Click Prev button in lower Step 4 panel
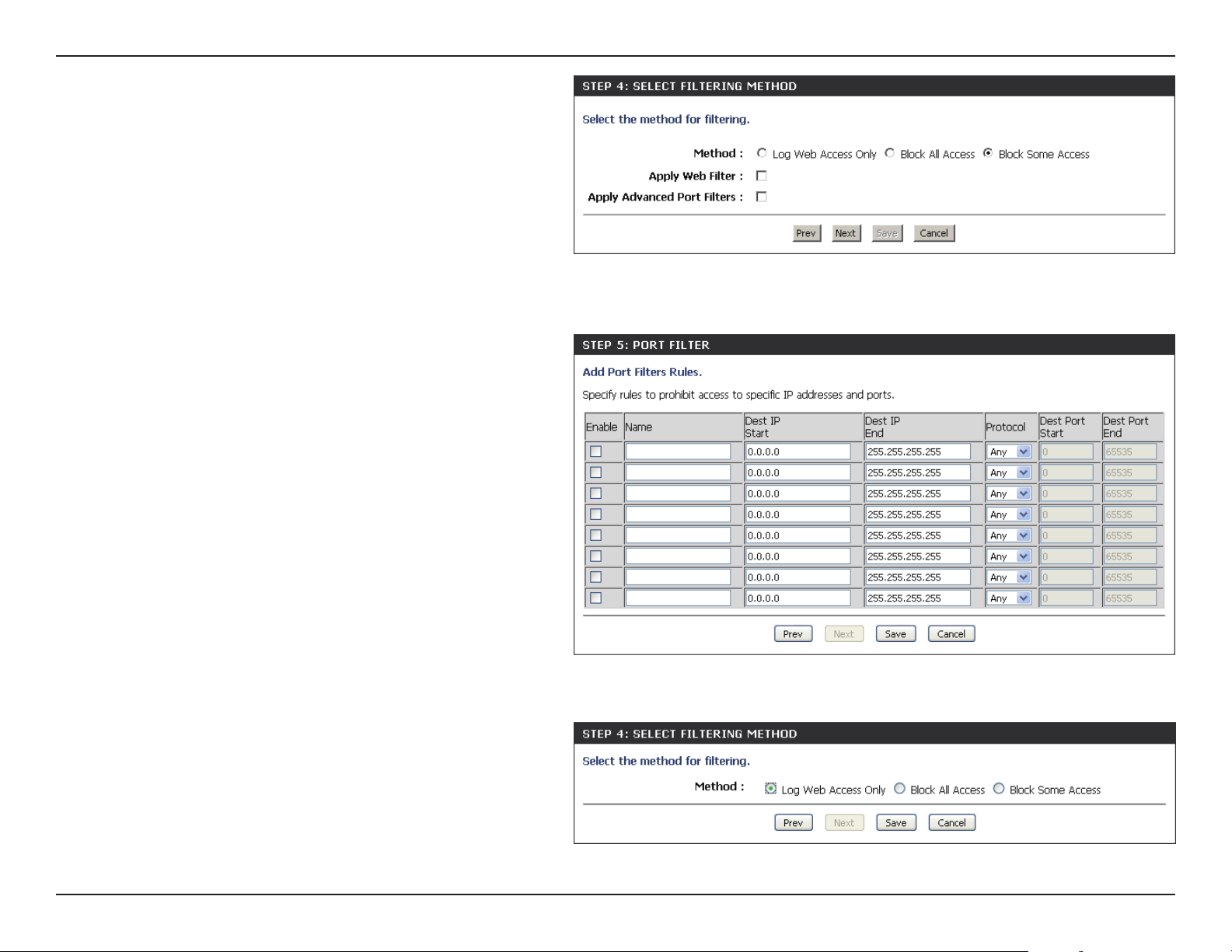Screen dimensions: 1232x952 coord(793,823)
